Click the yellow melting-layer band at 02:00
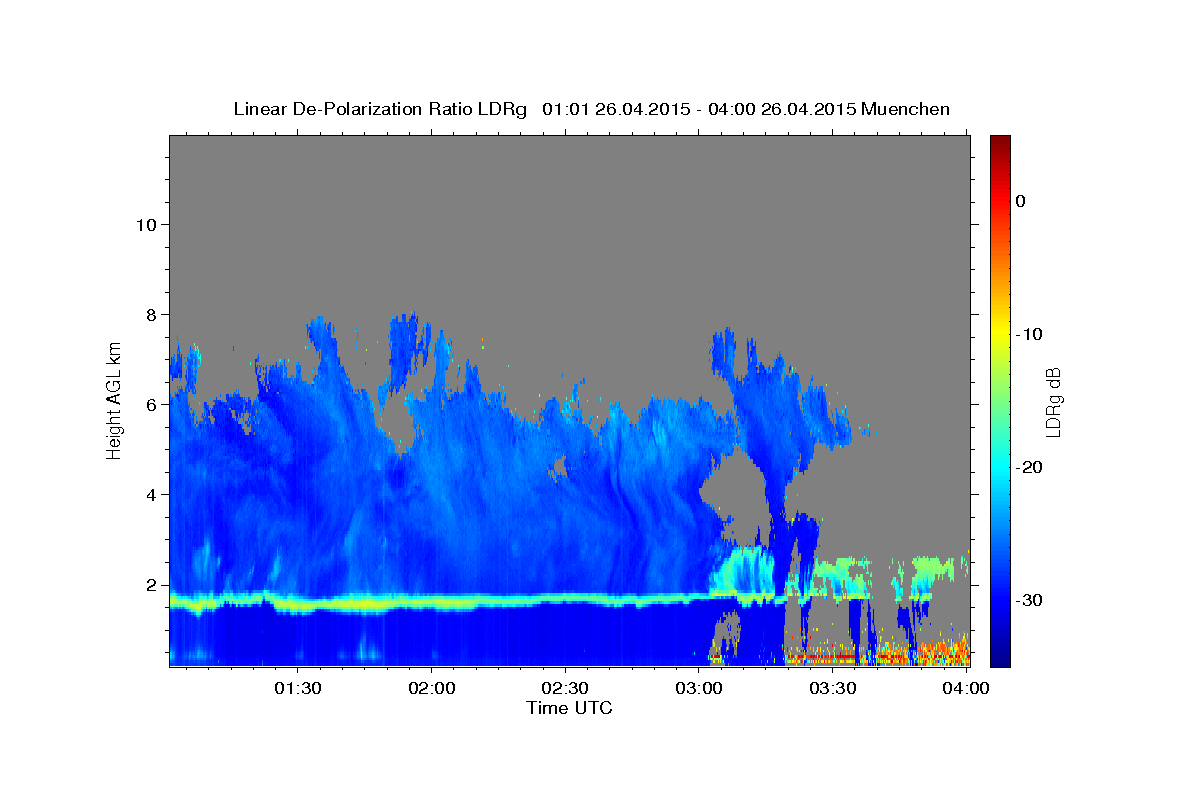This screenshot has height=800, width=1200. point(432,603)
